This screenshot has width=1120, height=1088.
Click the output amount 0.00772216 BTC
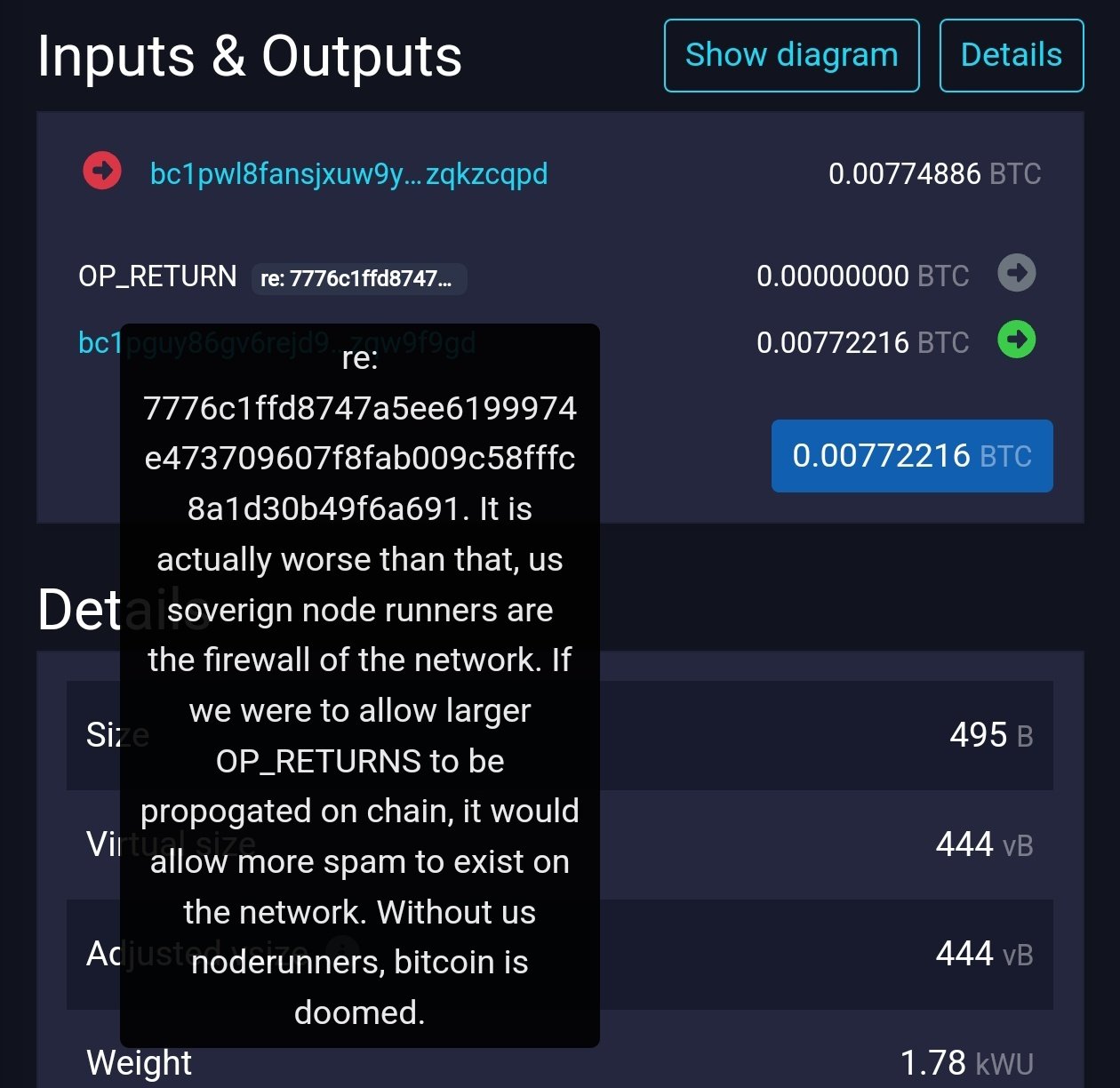(862, 343)
